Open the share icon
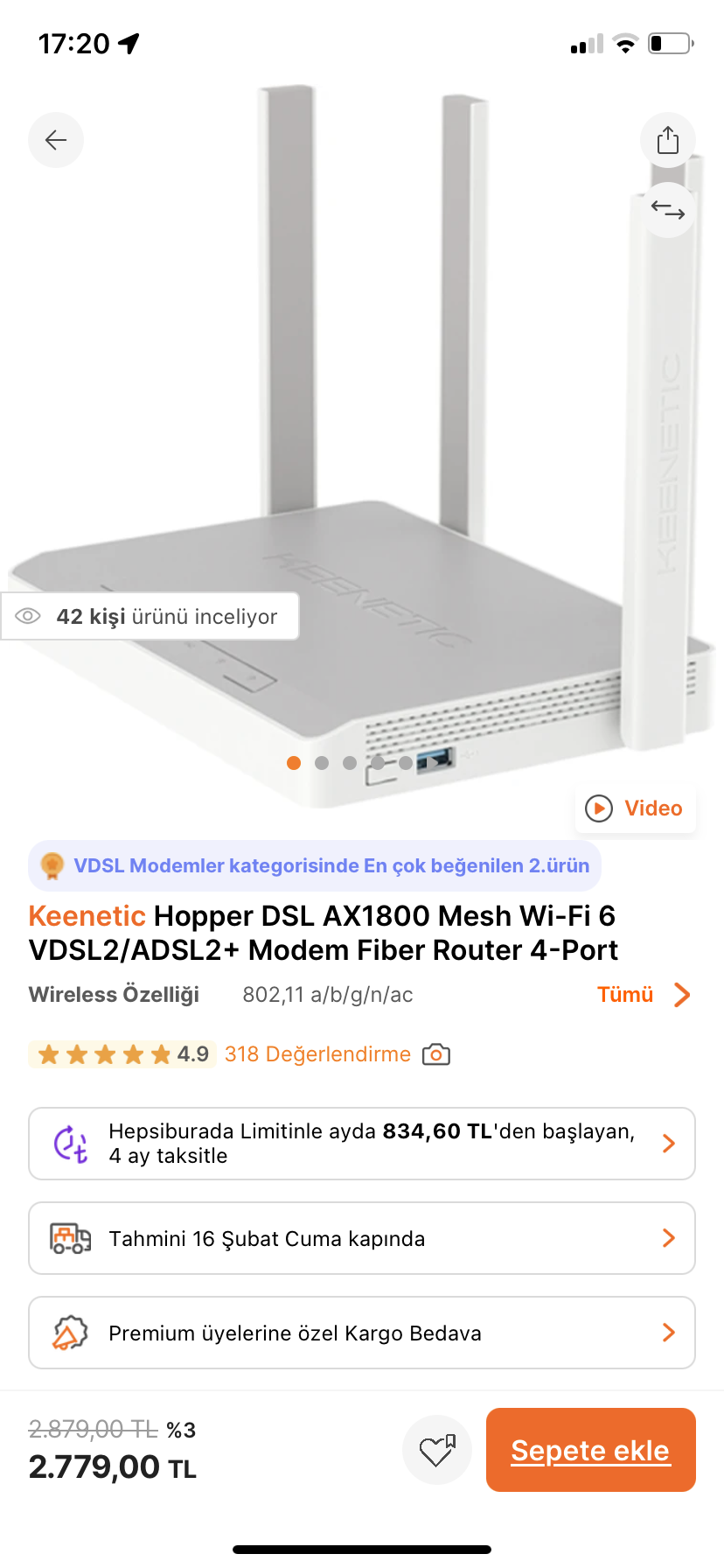Image resolution: width=724 pixels, height=1568 pixels. 668,140
